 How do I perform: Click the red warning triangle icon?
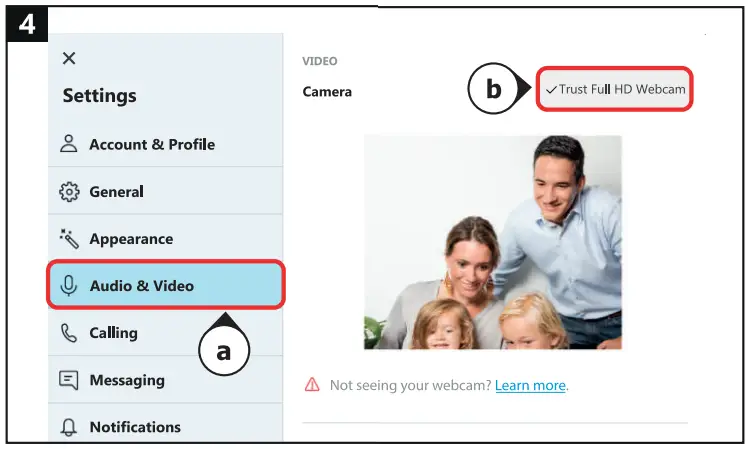coord(312,384)
